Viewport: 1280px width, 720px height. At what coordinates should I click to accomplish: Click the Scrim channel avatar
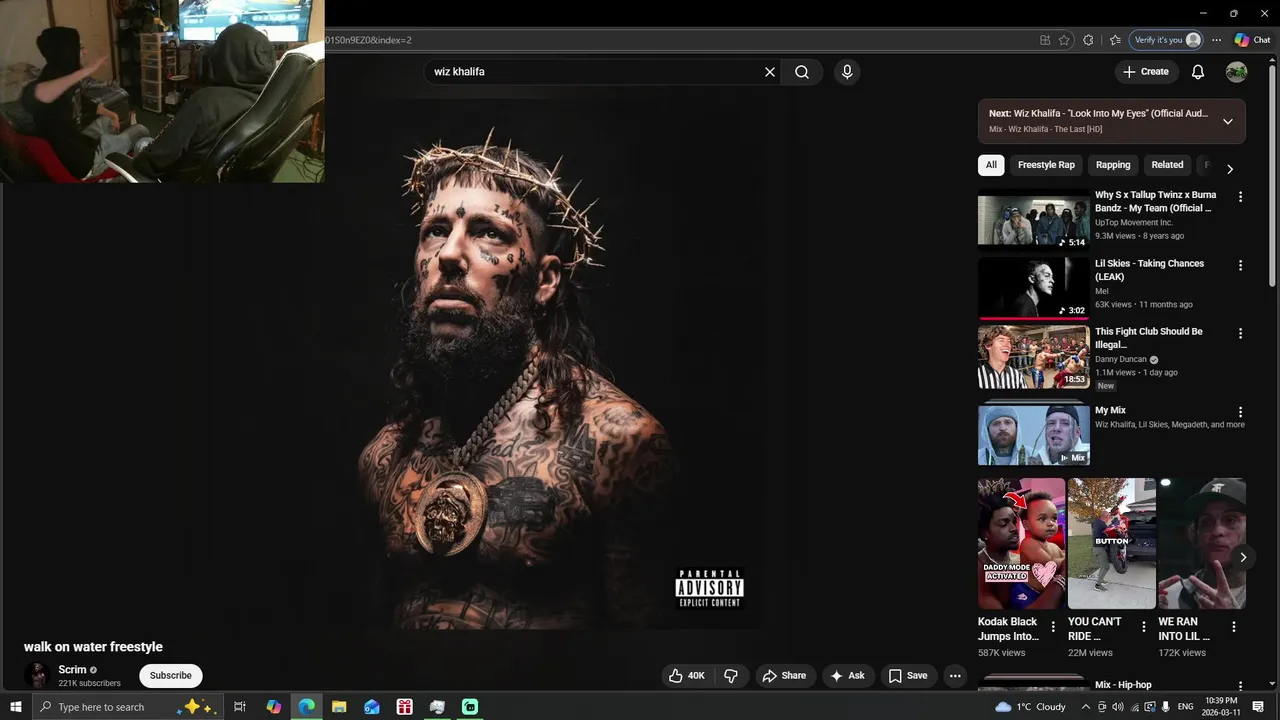tap(37, 676)
